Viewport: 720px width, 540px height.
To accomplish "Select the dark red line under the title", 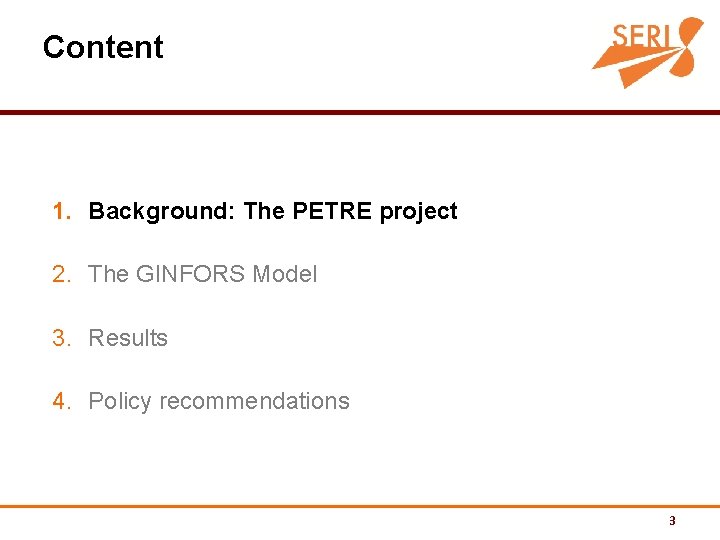I will point(360,112).
